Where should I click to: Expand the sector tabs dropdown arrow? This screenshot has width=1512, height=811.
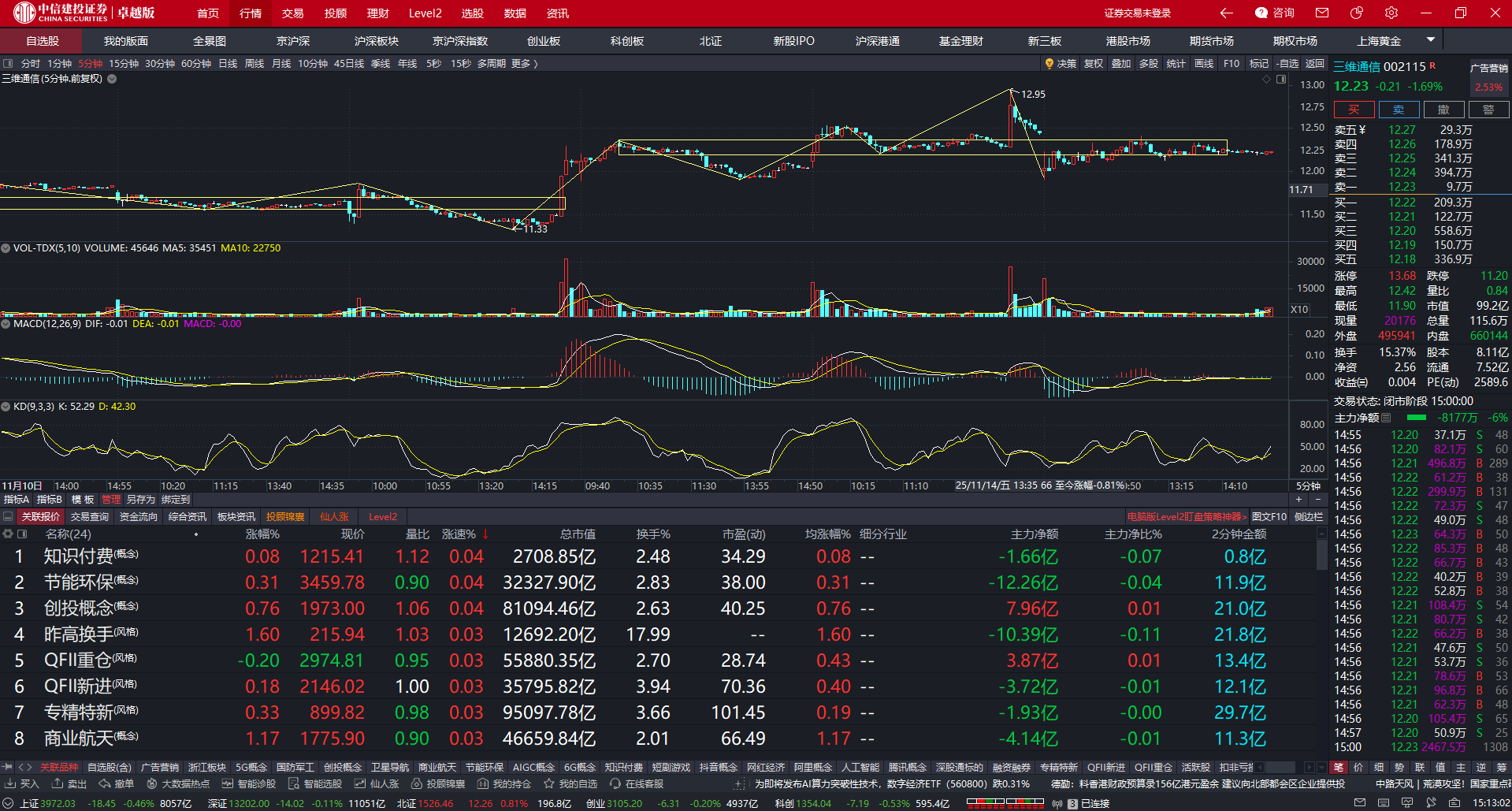pos(1321,767)
